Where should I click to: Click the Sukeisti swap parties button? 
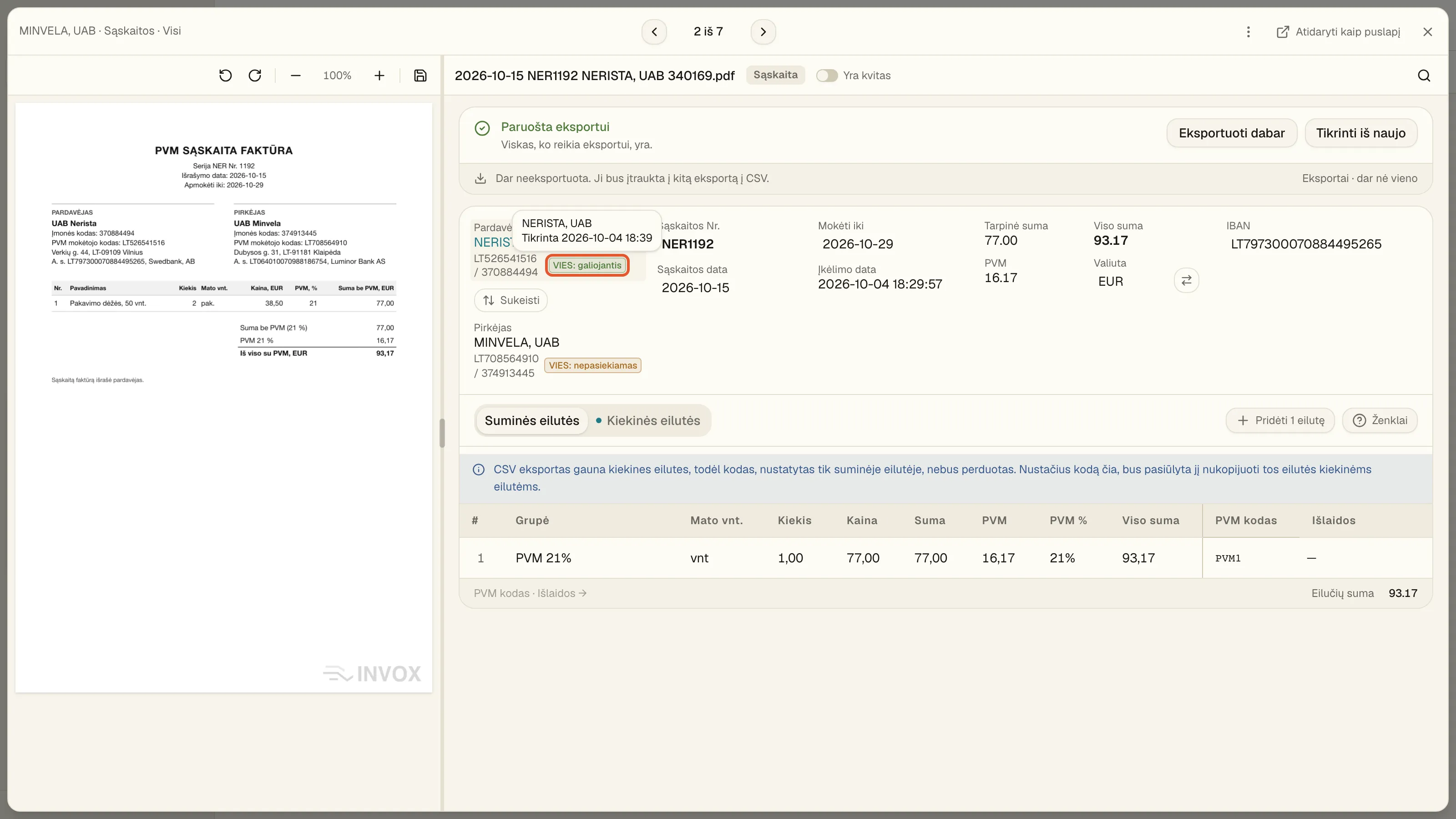click(511, 300)
